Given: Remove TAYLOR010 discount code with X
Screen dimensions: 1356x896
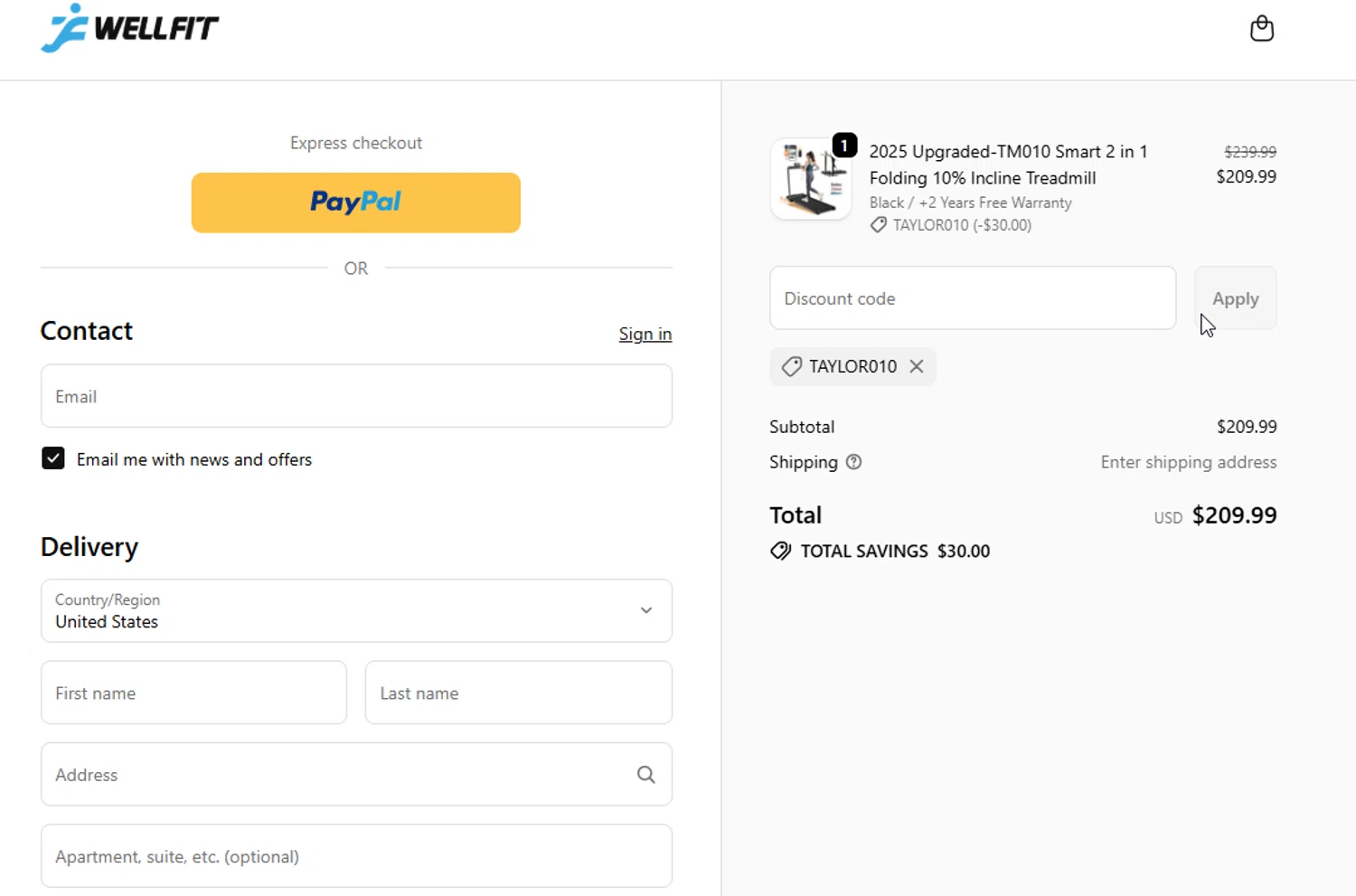Looking at the screenshot, I should (x=917, y=366).
